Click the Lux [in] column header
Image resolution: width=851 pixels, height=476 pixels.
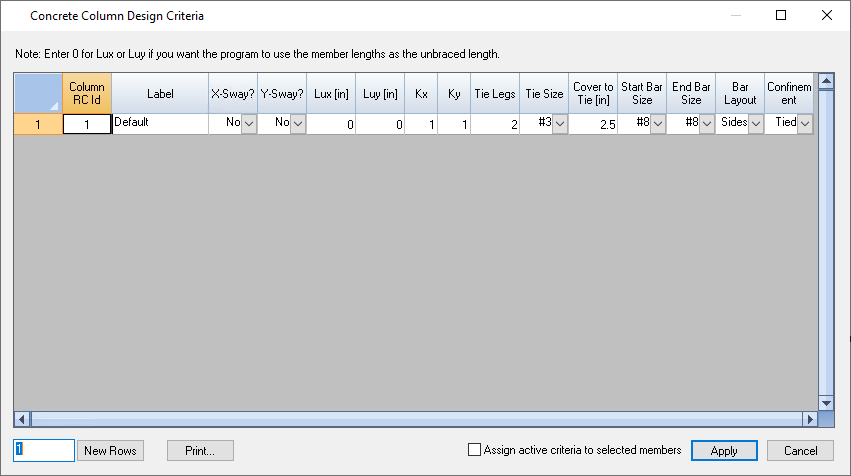(331, 93)
